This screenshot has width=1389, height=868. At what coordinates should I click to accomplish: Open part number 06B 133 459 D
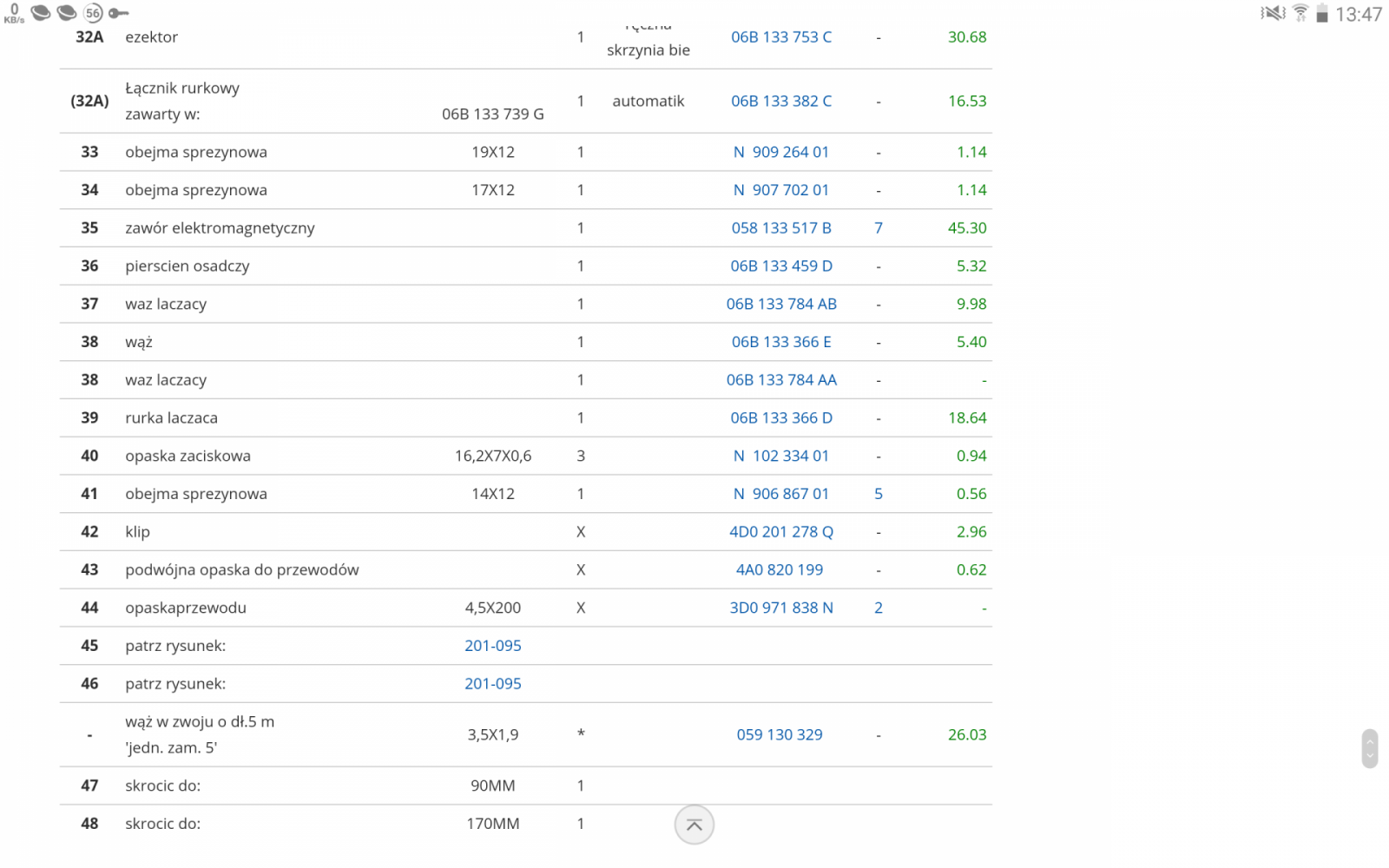[781, 266]
